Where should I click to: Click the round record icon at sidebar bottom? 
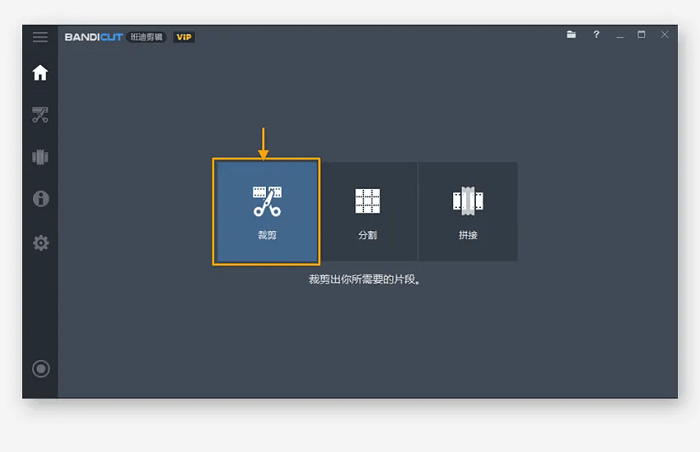click(x=40, y=369)
